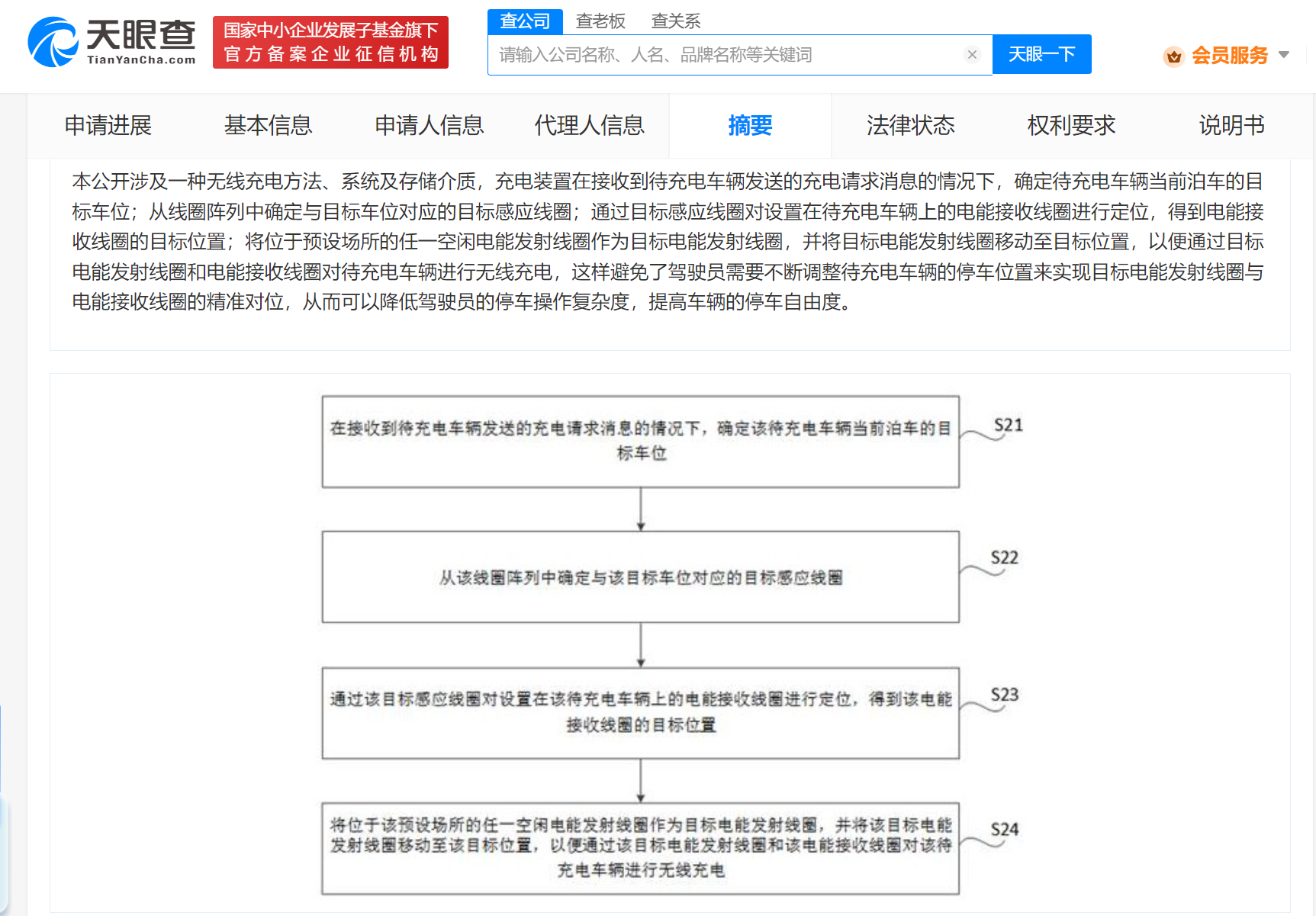
Task: Select the 摘要 tab
Action: (750, 125)
